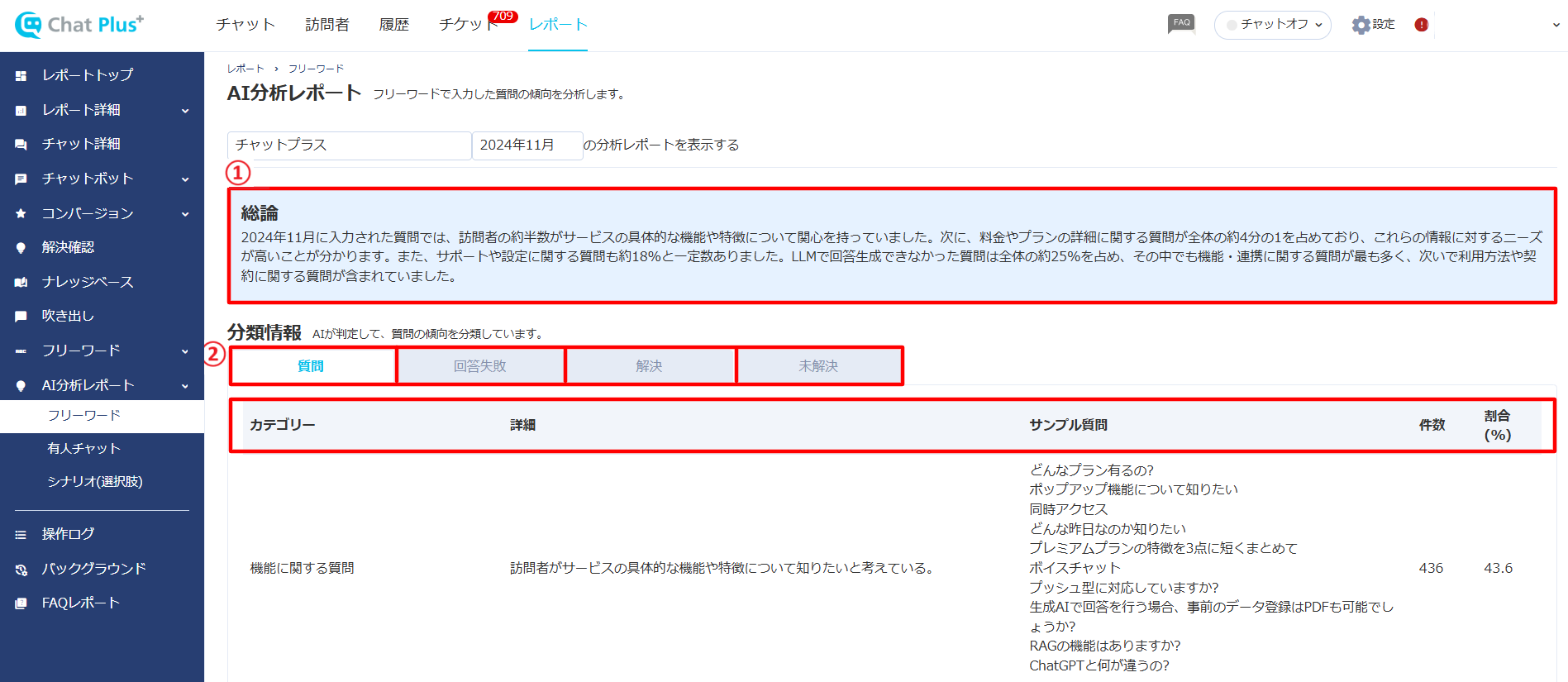Screen dimensions: 1568x682
Task: Open settings gear icon
Action: [x=1361, y=25]
